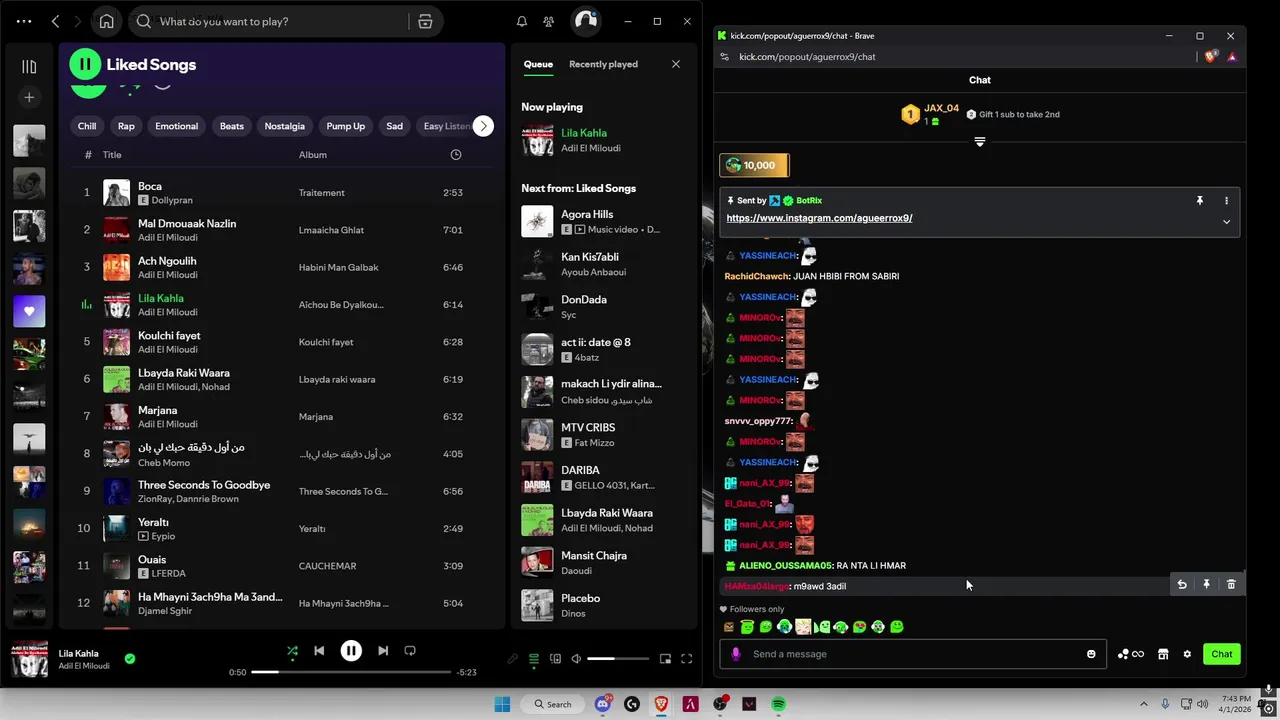Sort tracks by the duration clock icon
1280x720 pixels.
coord(456,155)
